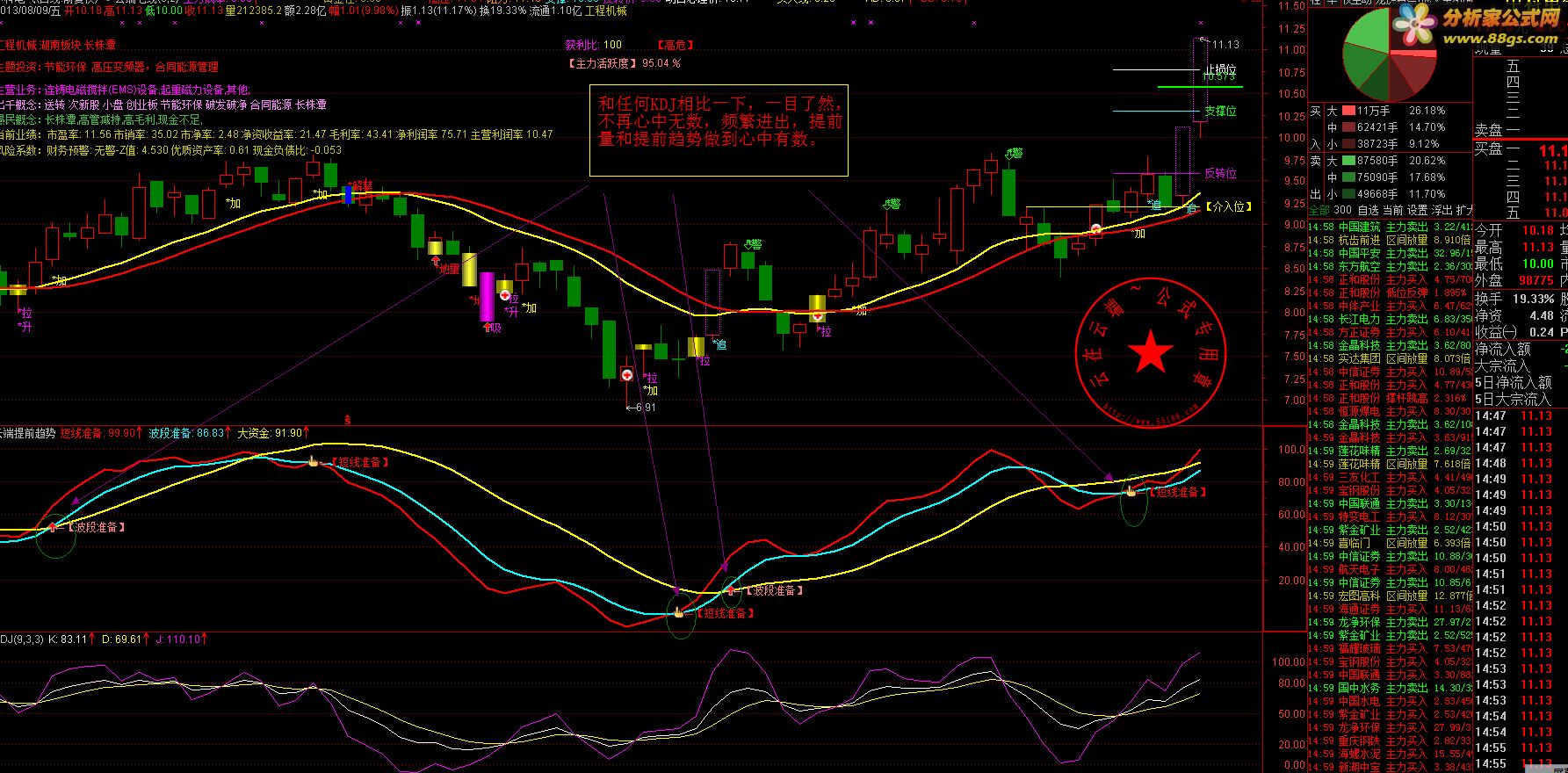1568x773 pixels.
Task: Click the hand icon beside first 【波段准备】 signal
Action: point(53,526)
